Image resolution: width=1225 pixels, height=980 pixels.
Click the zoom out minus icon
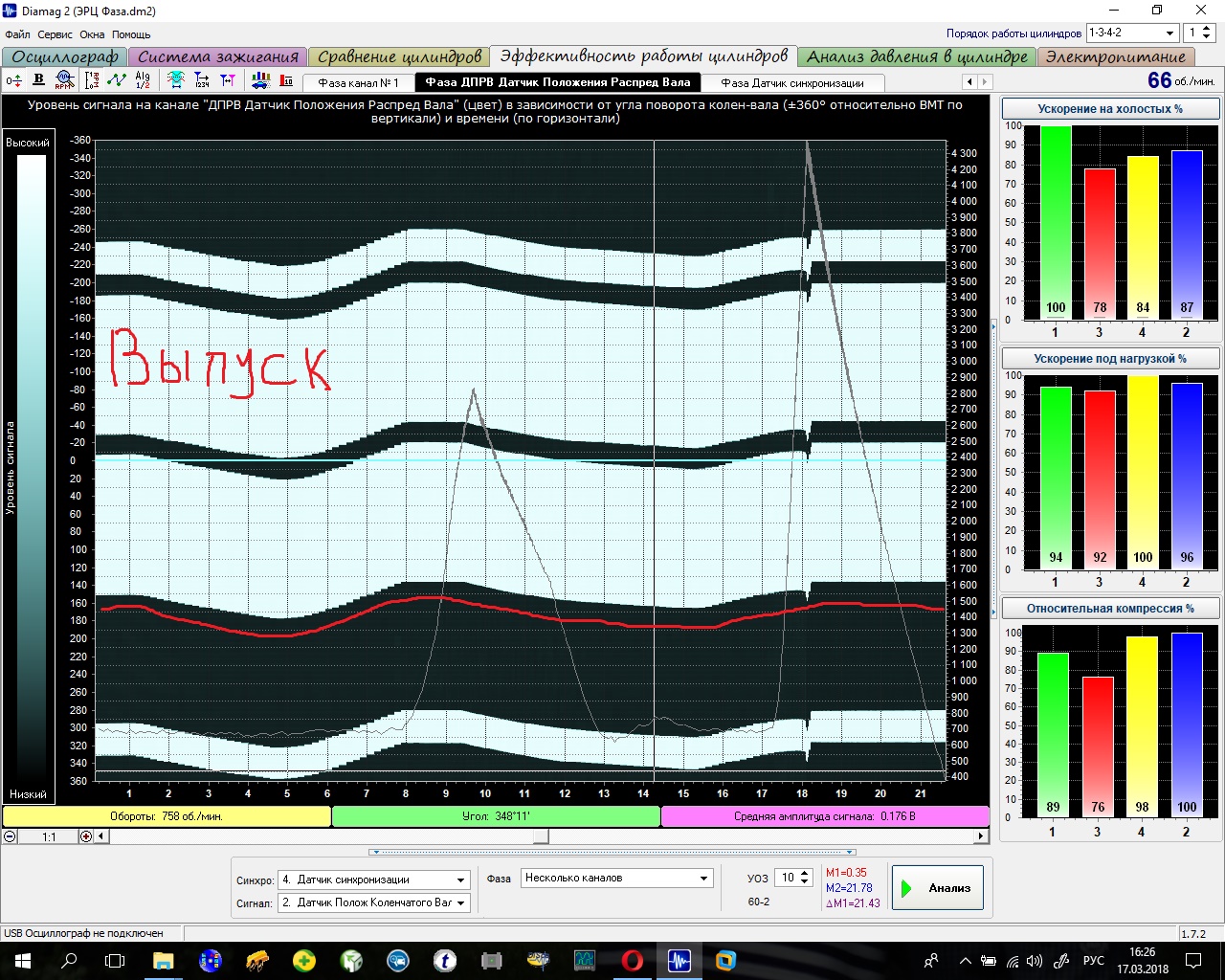click(x=10, y=836)
